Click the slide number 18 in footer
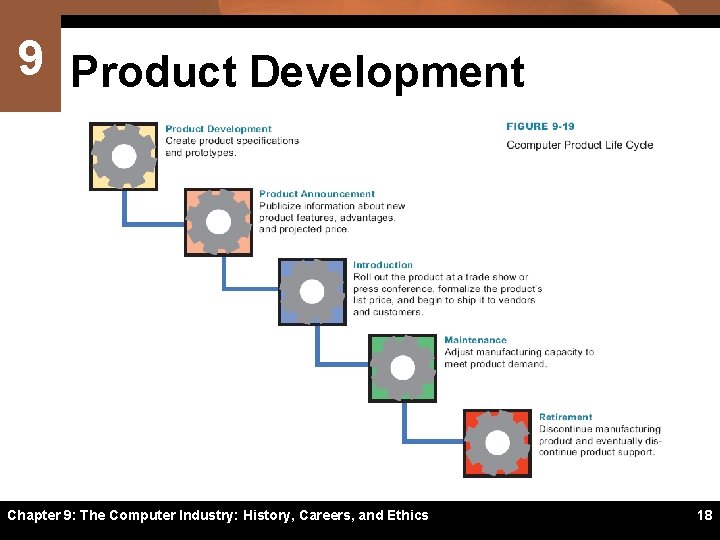 tap(704, 515)
